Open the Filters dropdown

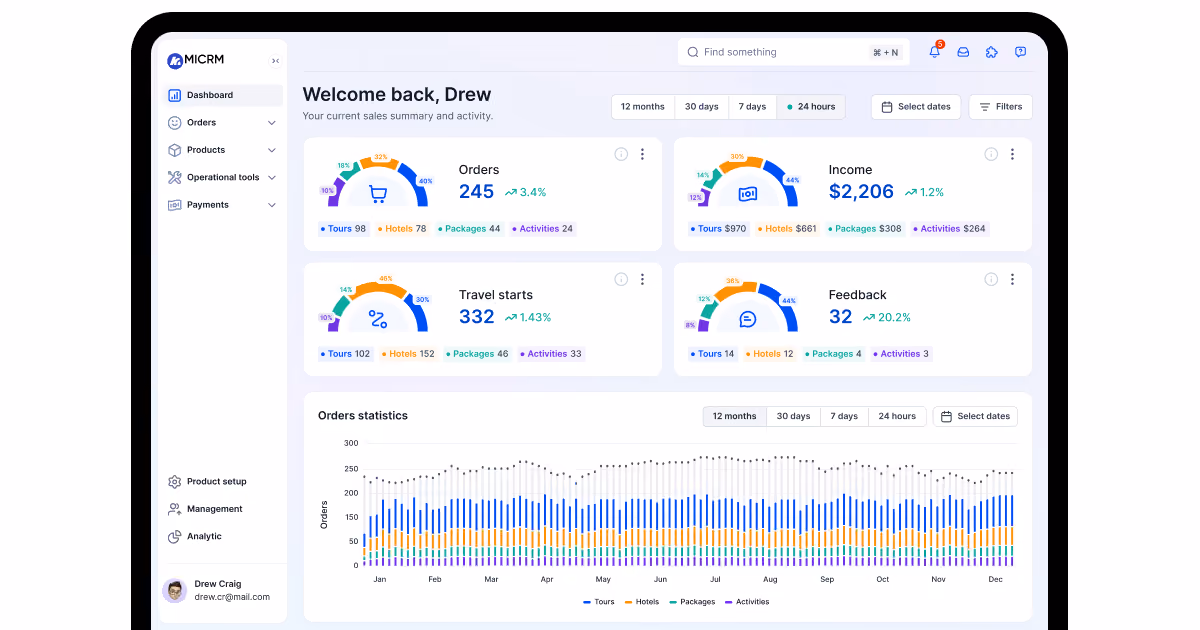click(x=1000, y=107)
